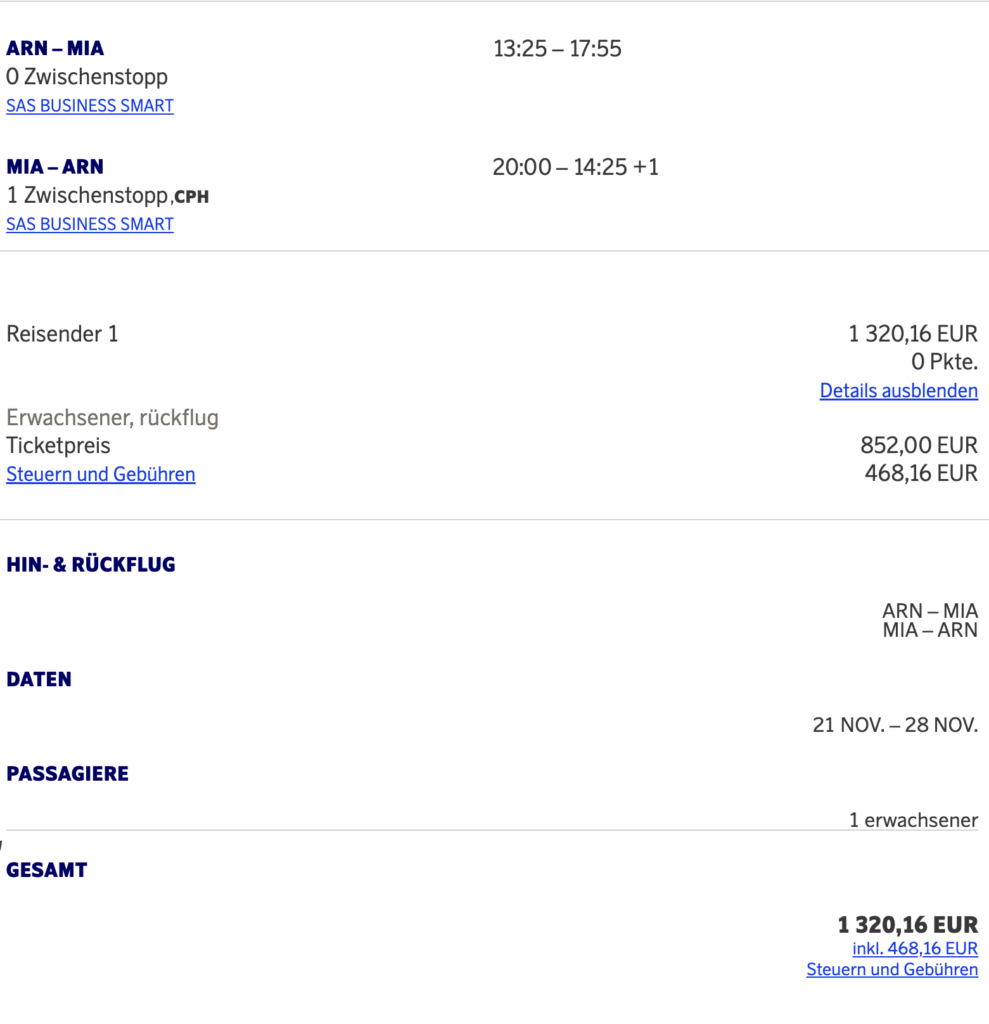
Task: Select the 13:25 – 17:55 departure time
Action: 557,48
